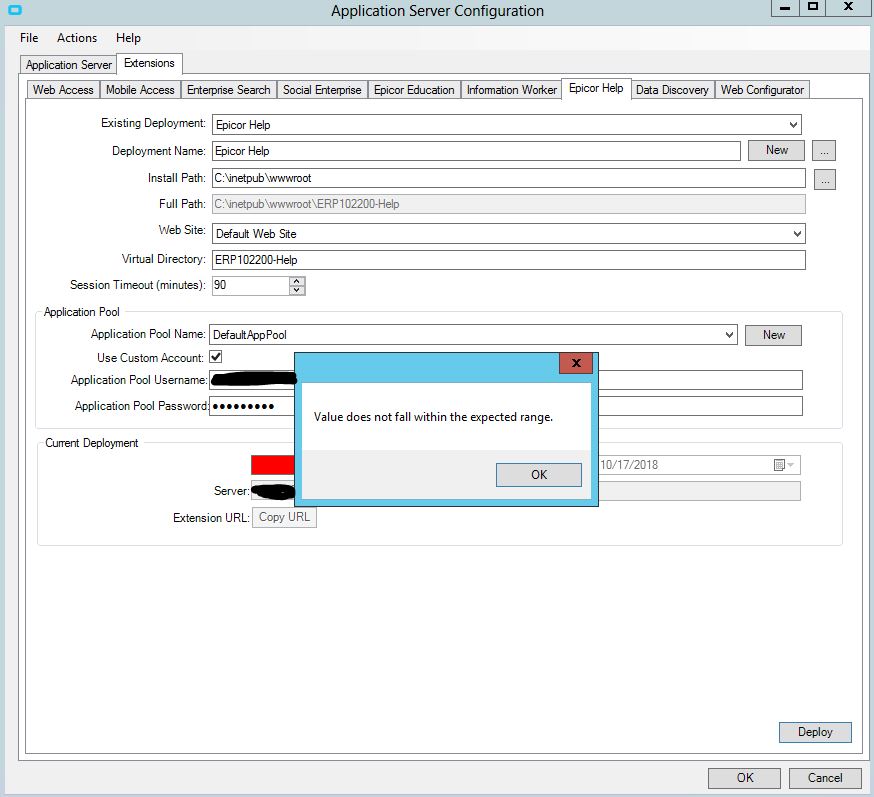The width and height of the screenshot is (874, 797).
Task: Switch to the Web Configurator tab
Action: [x=762, y=90]
